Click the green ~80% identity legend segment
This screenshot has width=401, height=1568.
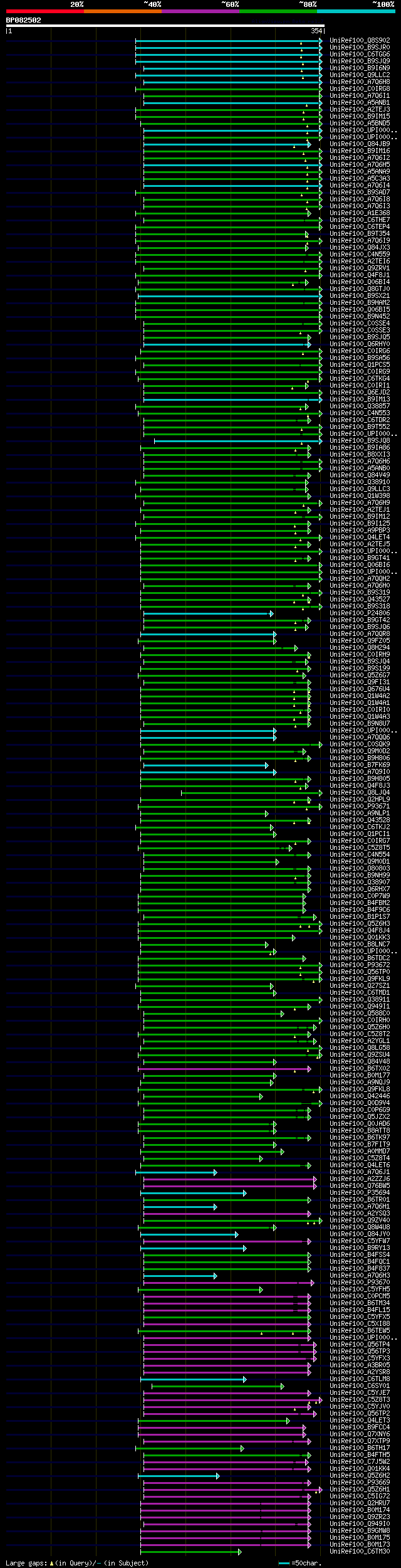coord(278,11)
